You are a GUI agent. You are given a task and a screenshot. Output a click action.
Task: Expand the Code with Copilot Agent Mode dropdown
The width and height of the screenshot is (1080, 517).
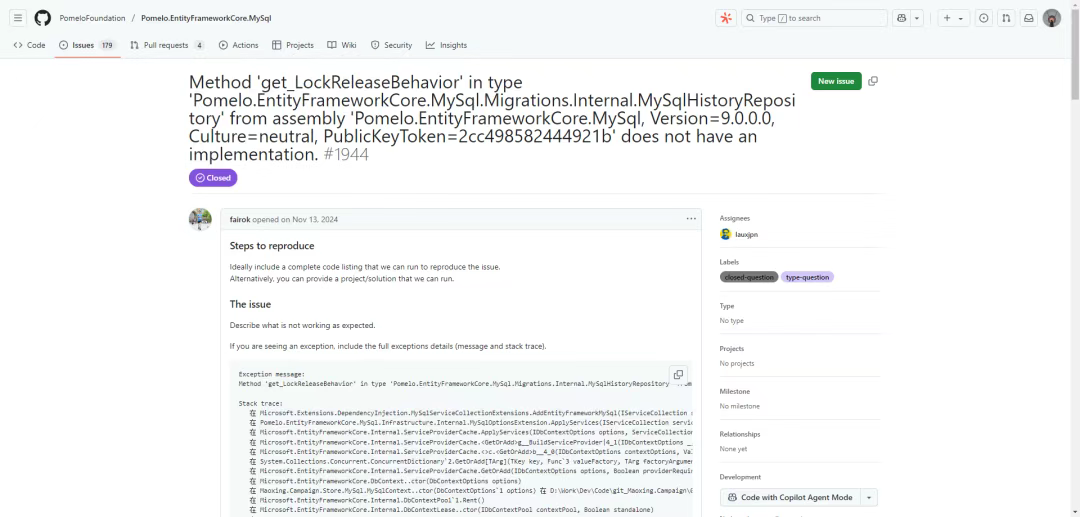(869, 497)
